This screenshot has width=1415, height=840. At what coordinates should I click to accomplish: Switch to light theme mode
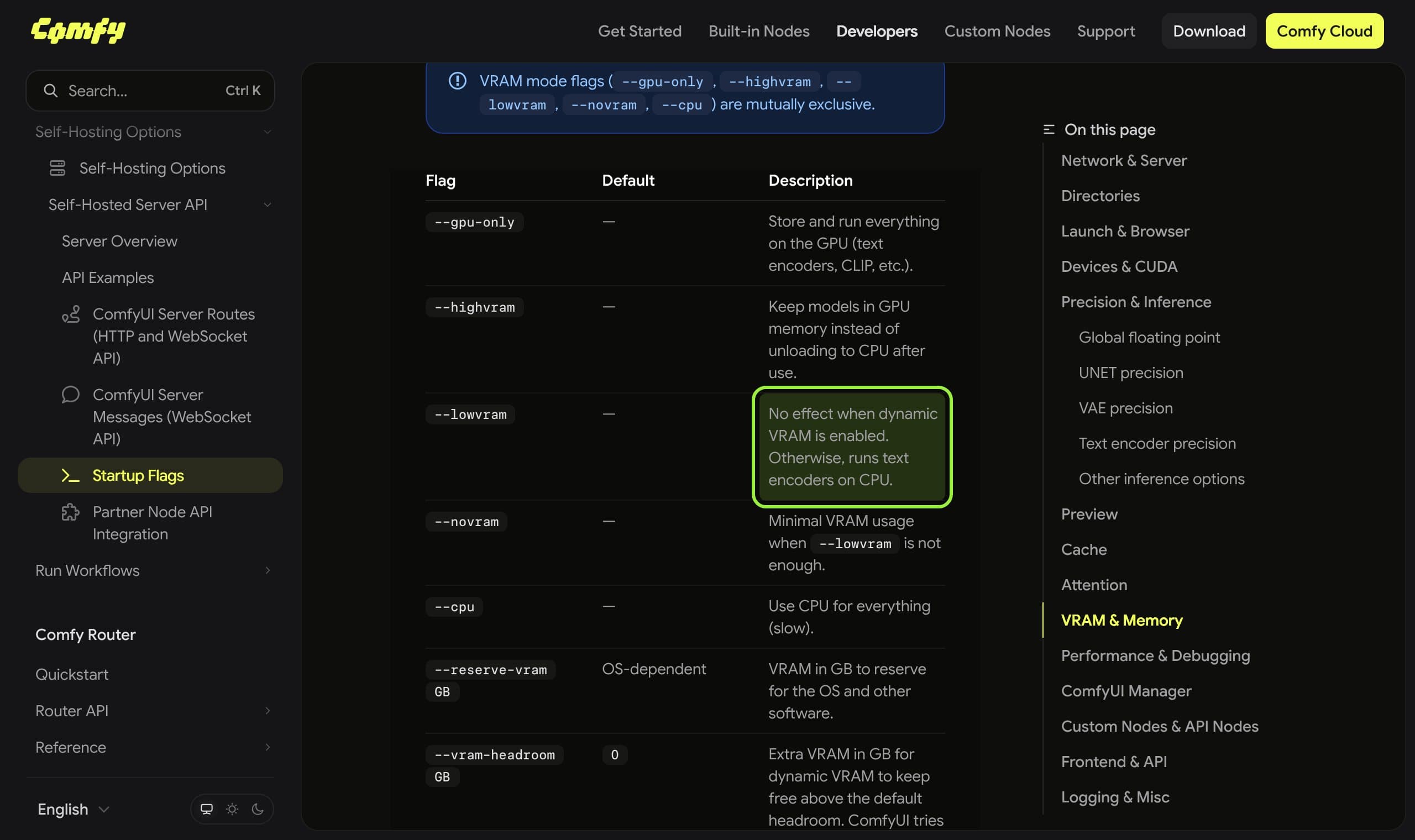click(232, 809)
